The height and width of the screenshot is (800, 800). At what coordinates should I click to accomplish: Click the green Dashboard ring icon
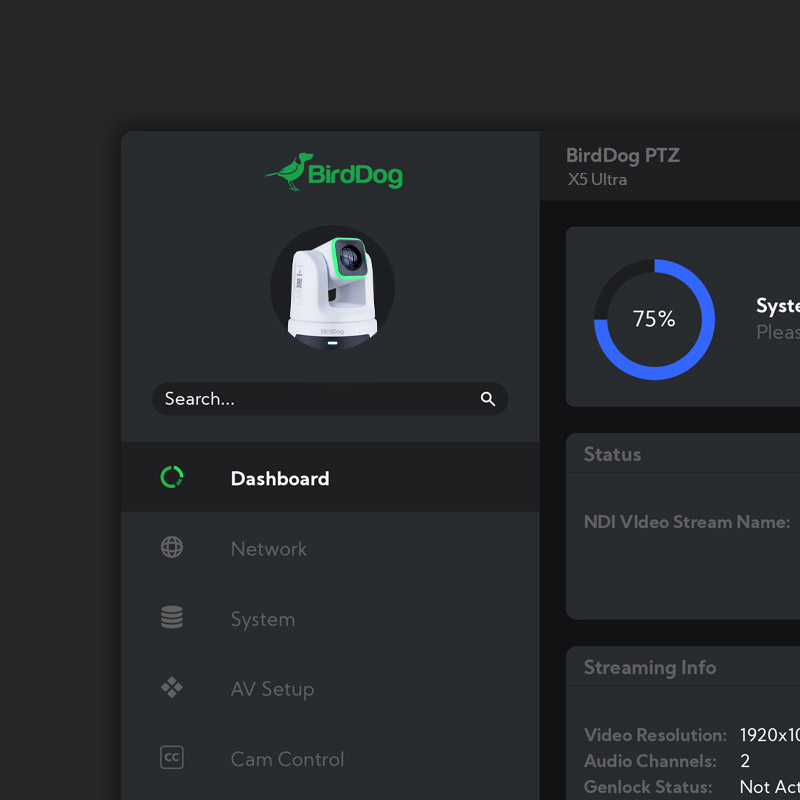point(172,477)
